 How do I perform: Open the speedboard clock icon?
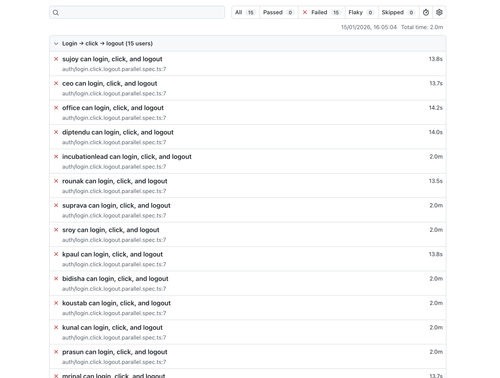426,12
